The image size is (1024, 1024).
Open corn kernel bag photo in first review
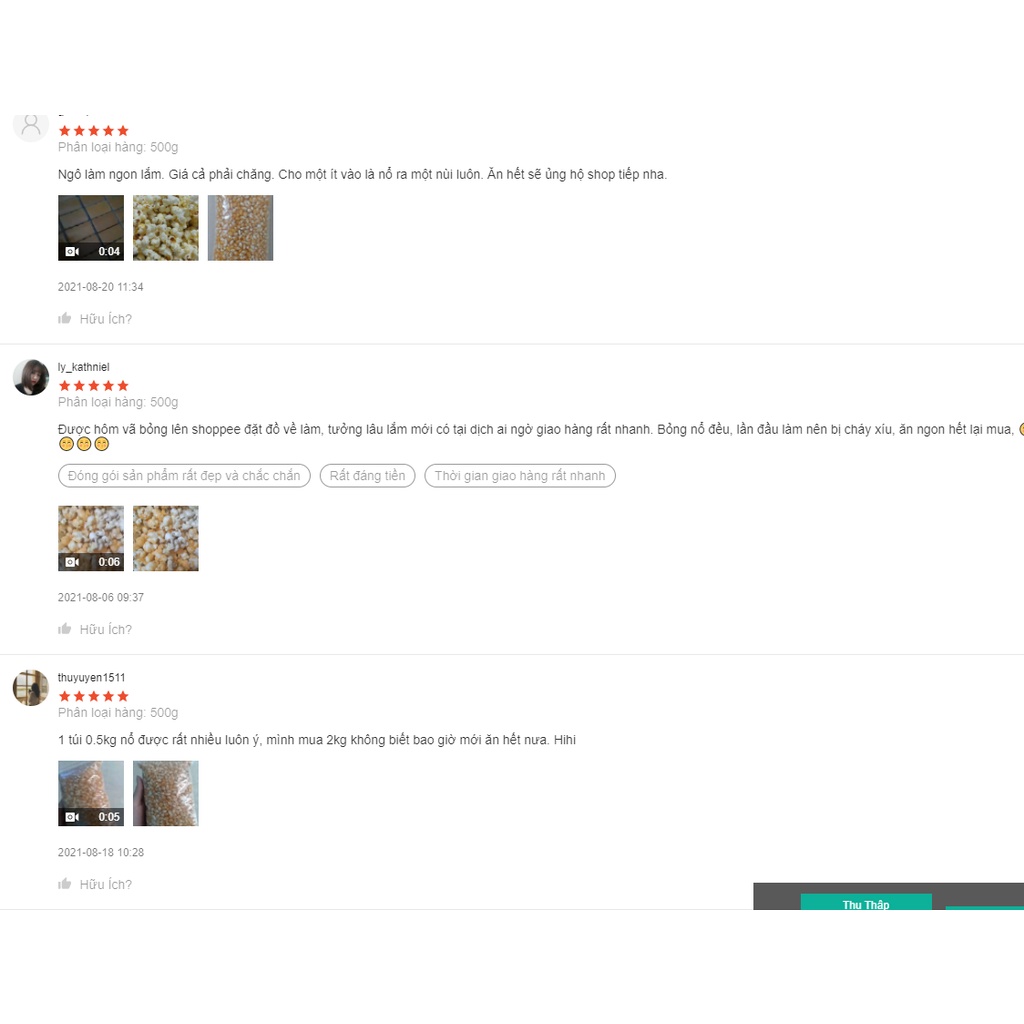coord(240,228)
